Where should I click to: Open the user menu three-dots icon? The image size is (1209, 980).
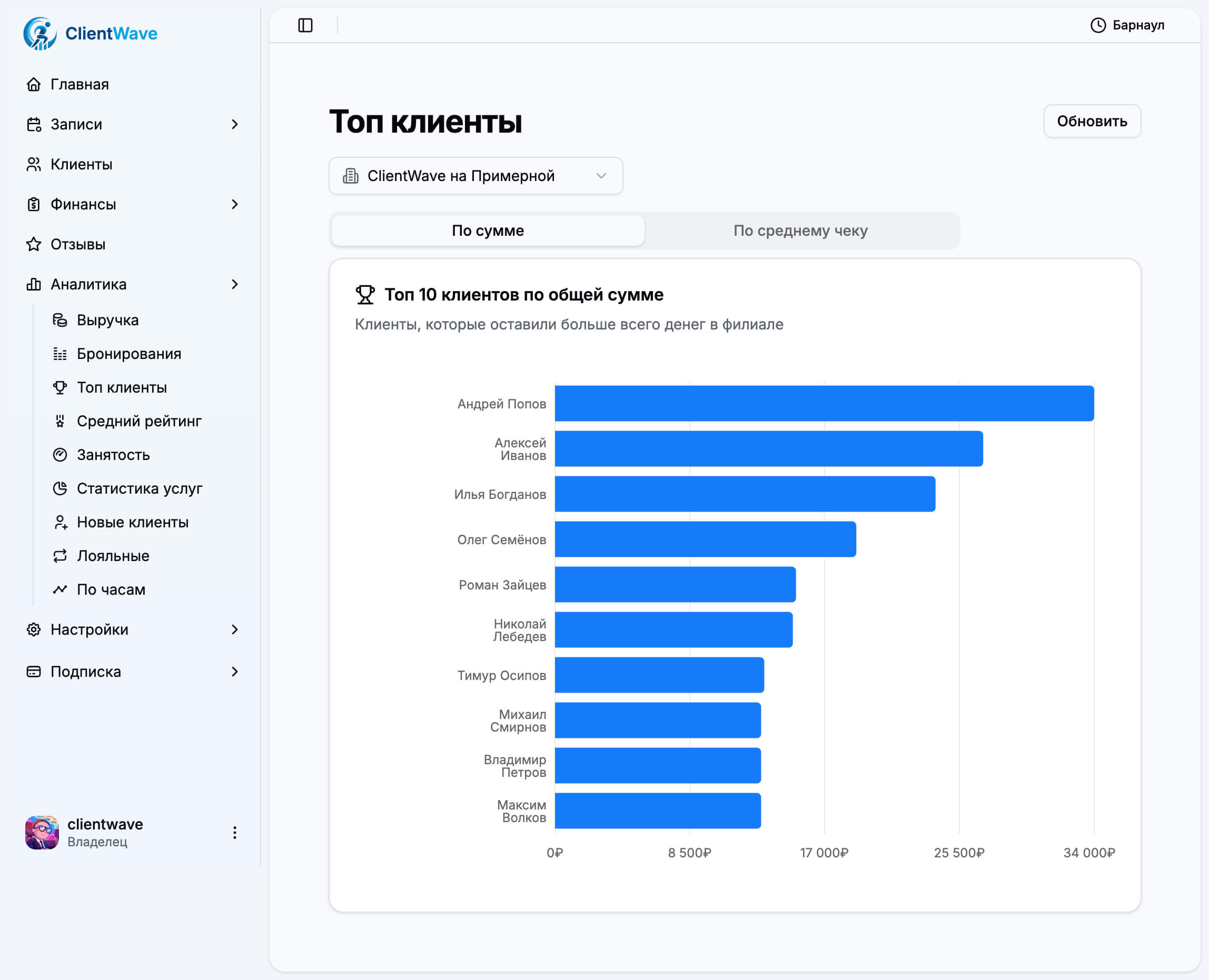point(234,833)
